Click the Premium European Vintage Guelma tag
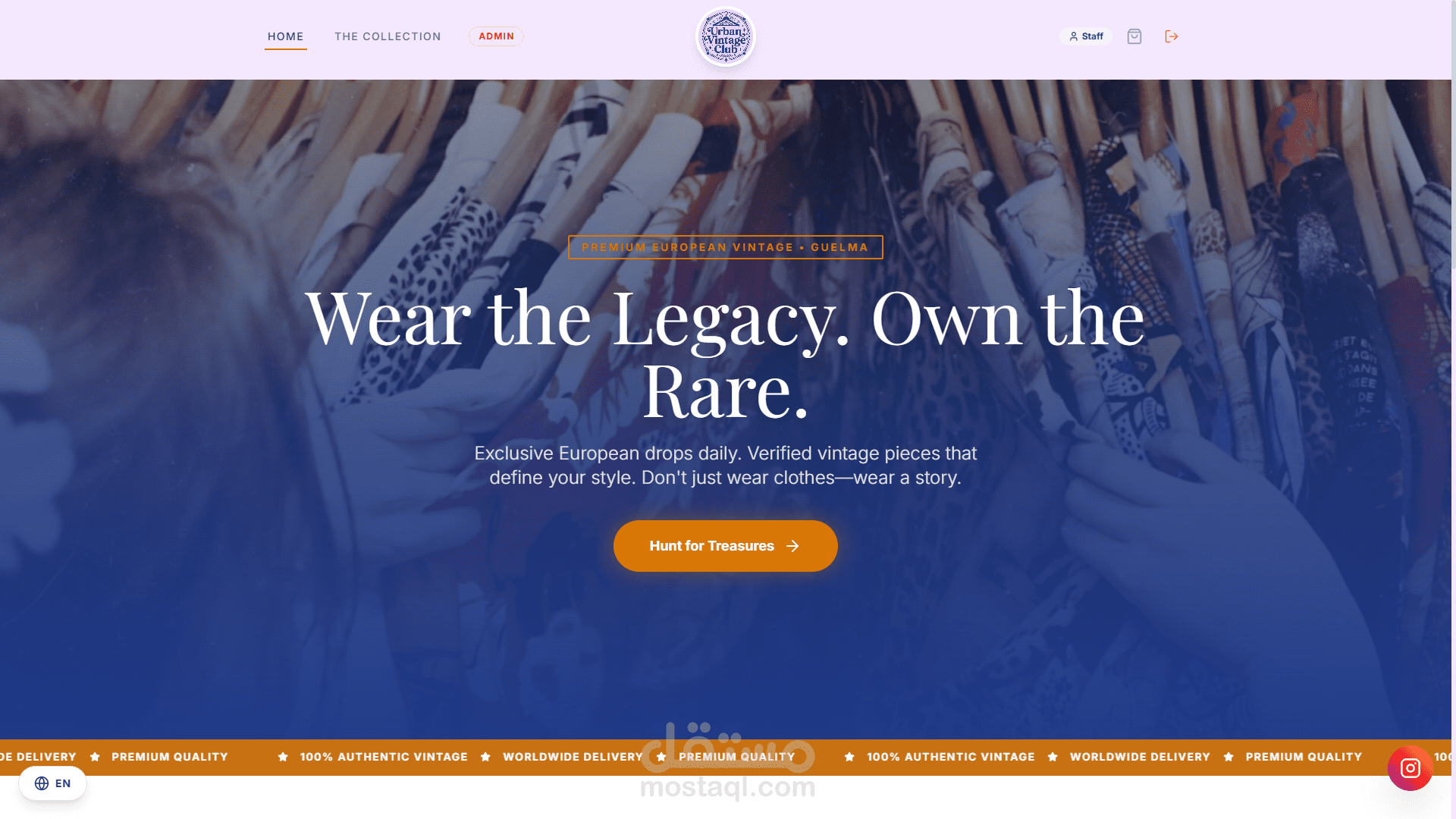Image resolution: width=1456 pixels, height=819 pixels. 726,247
